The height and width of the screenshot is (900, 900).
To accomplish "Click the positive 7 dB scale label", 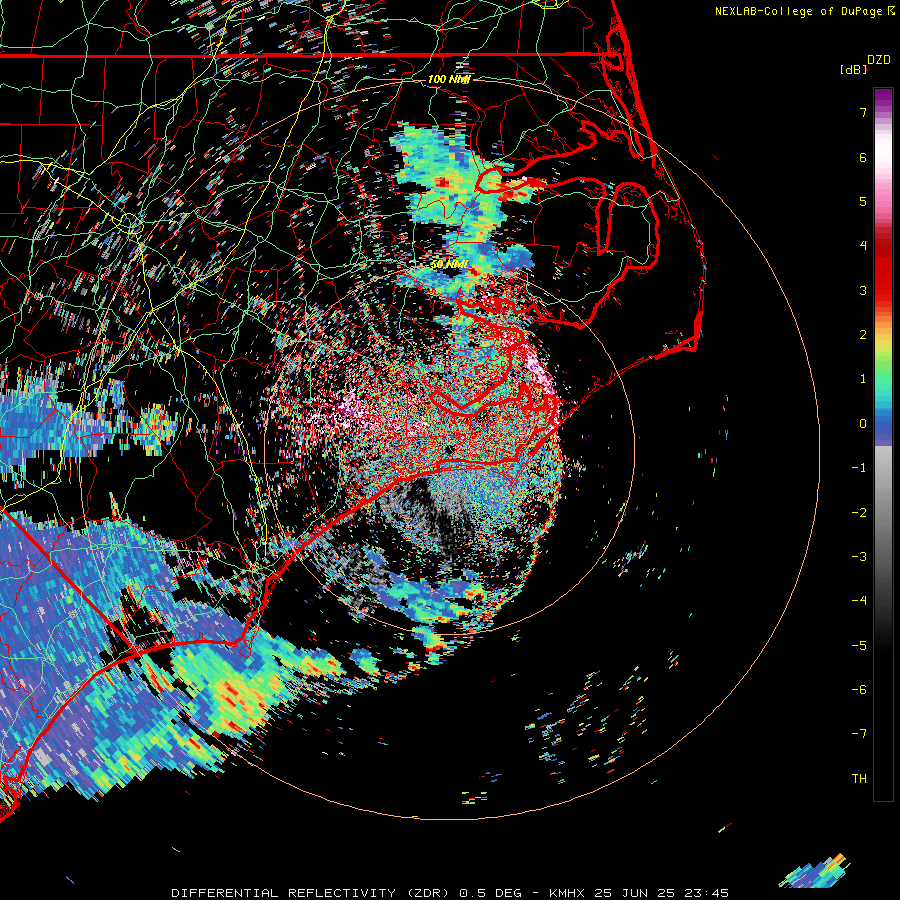I will coord(863,112).
